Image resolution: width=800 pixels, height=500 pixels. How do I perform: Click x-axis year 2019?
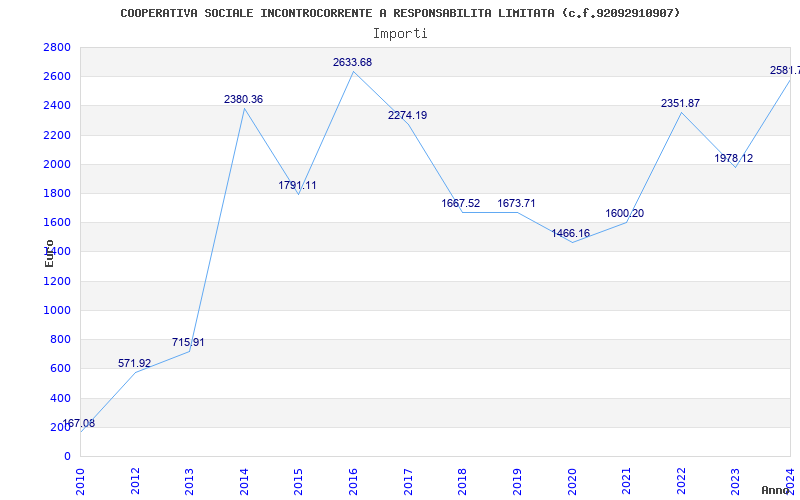click(517, 481)
